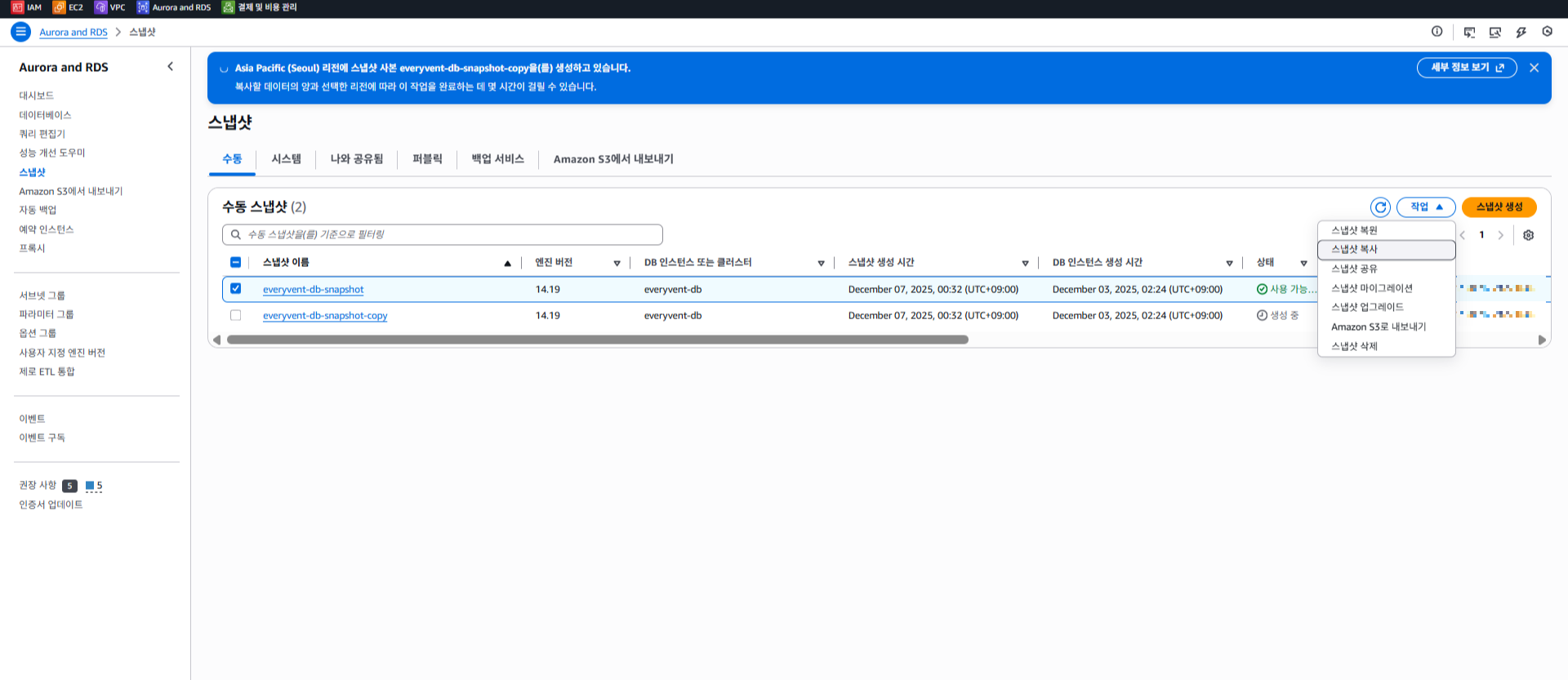Sort by DB instance creation time column
1568x680 pixels.
(x=1229, y=263)
